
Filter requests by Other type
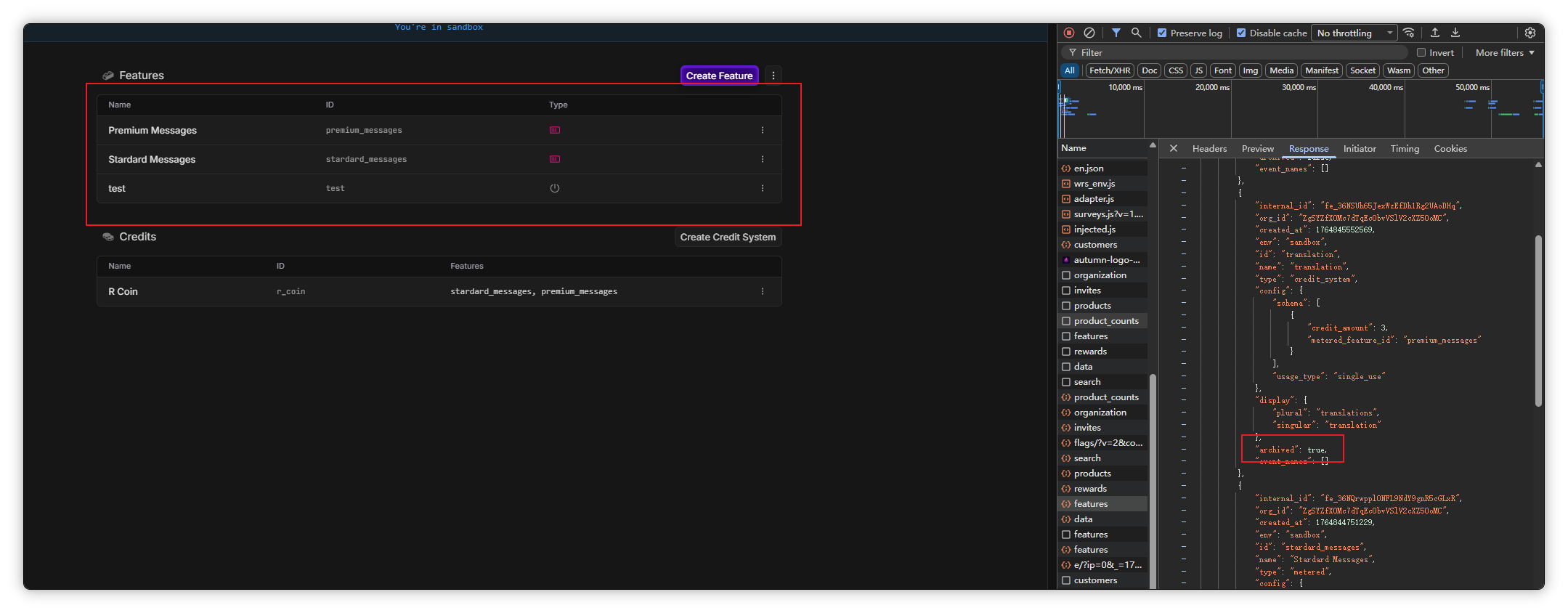coord(1433,70)
